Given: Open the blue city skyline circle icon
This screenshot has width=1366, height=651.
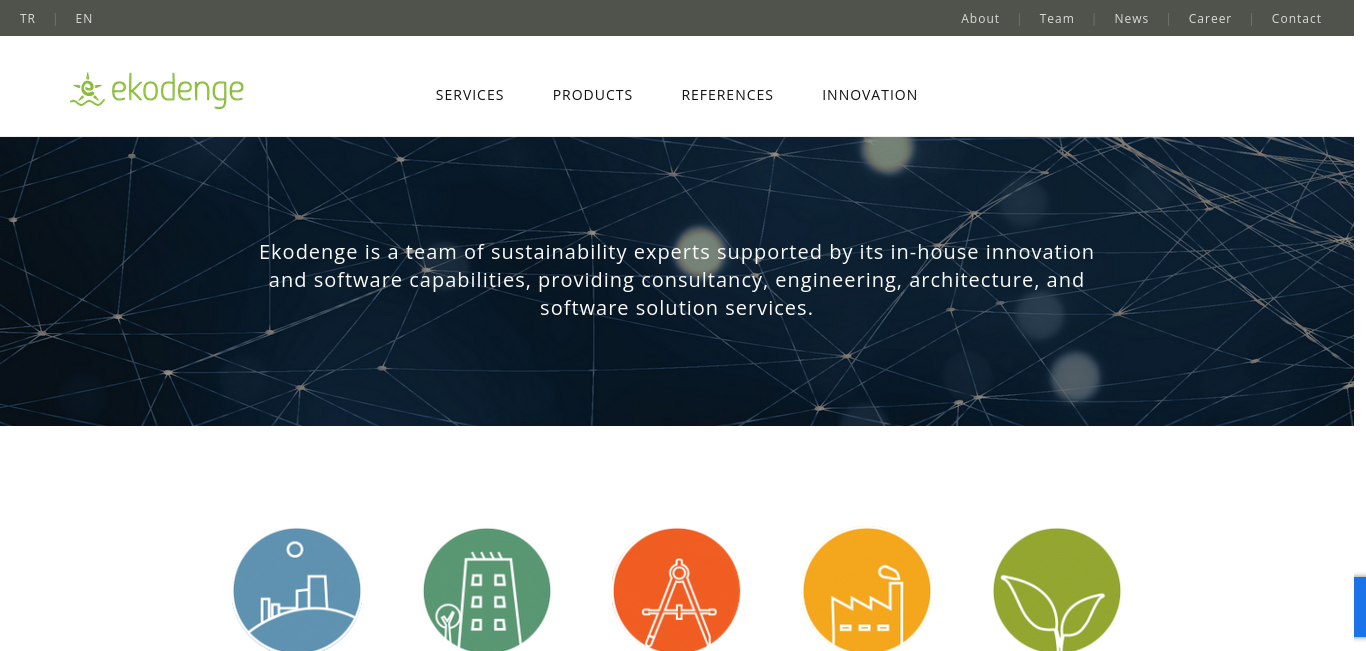Looking at the screenshot, I should pyautogui.click(x=297, y=590).
